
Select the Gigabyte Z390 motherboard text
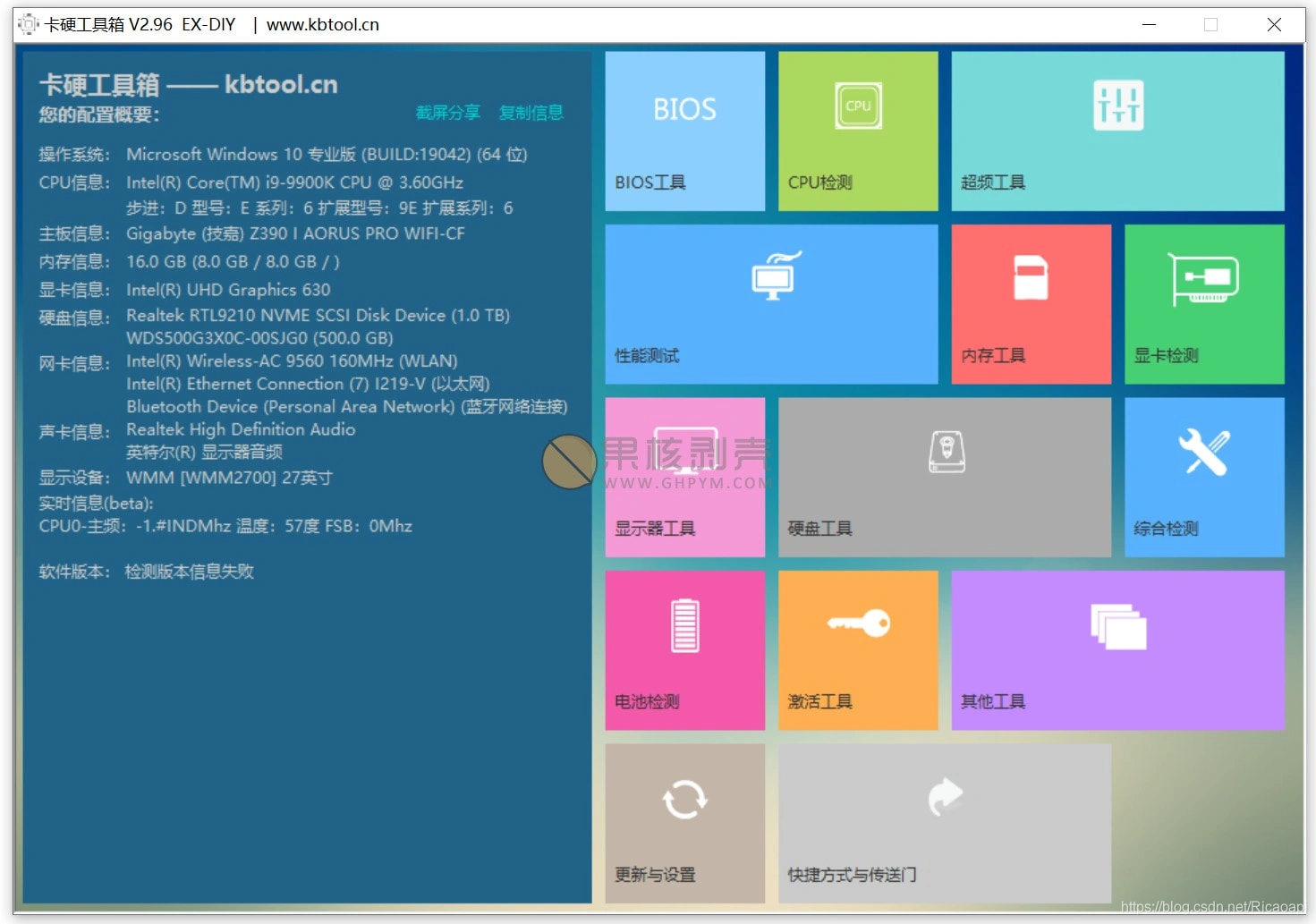coord(295,233)
